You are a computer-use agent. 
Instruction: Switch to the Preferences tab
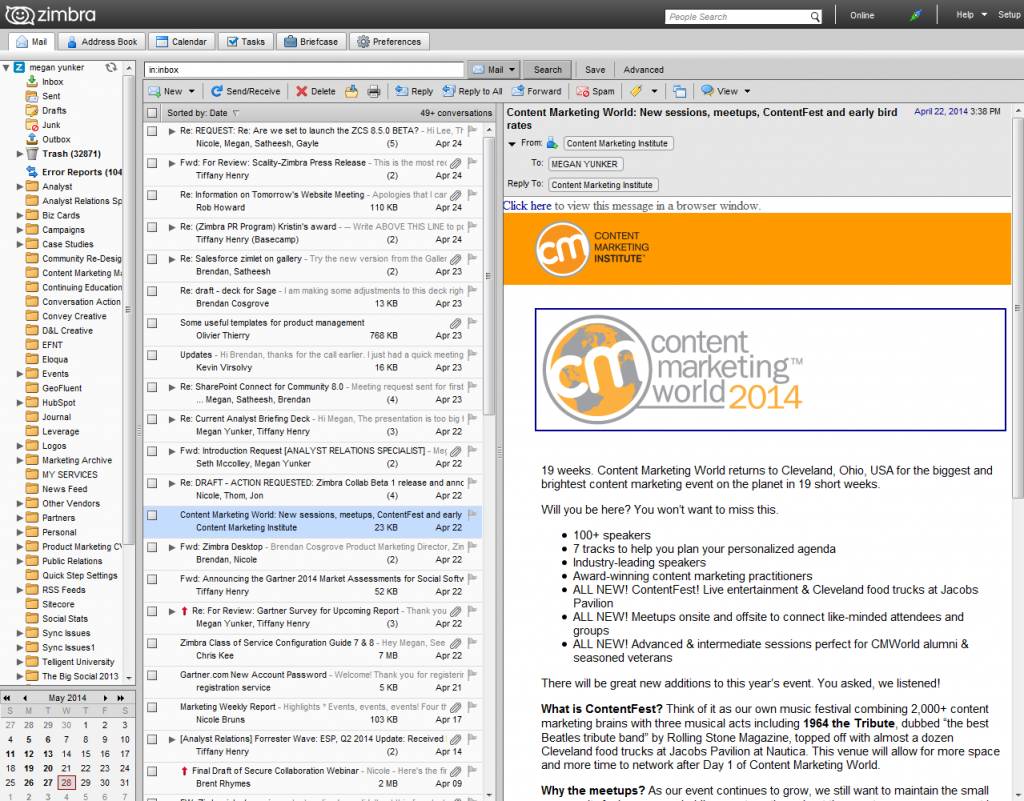click(x=389, y=42)
